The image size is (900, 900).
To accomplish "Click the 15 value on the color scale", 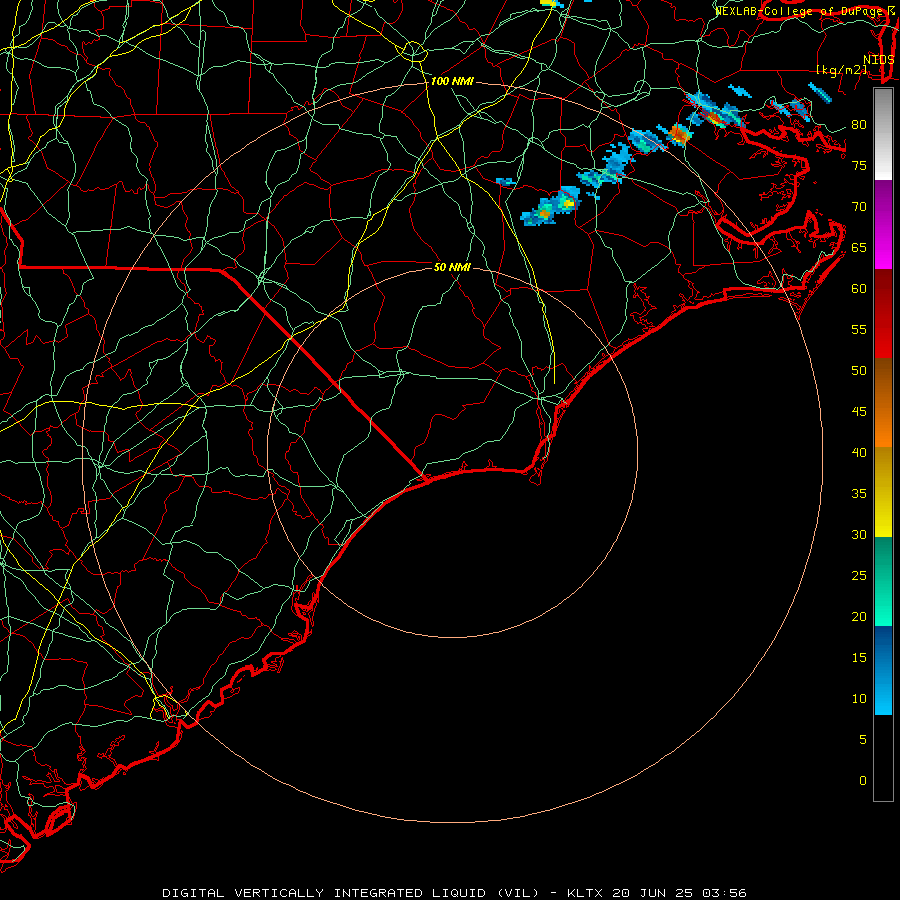I will click(859, 658).
